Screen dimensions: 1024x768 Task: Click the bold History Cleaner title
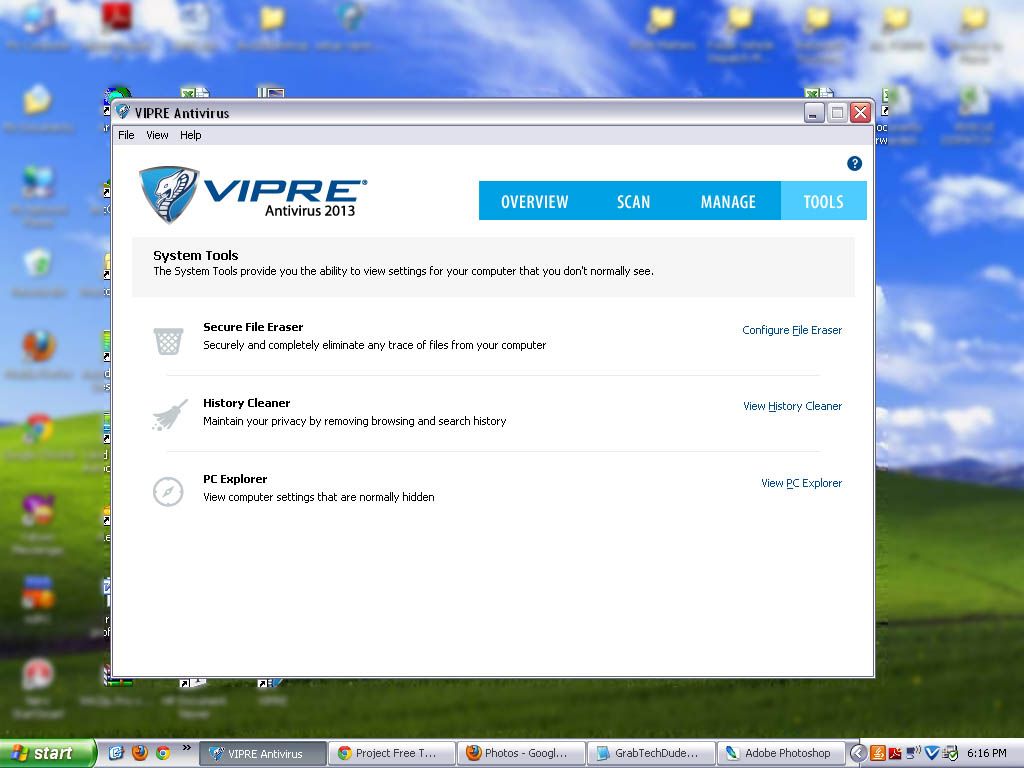point(246,403)
